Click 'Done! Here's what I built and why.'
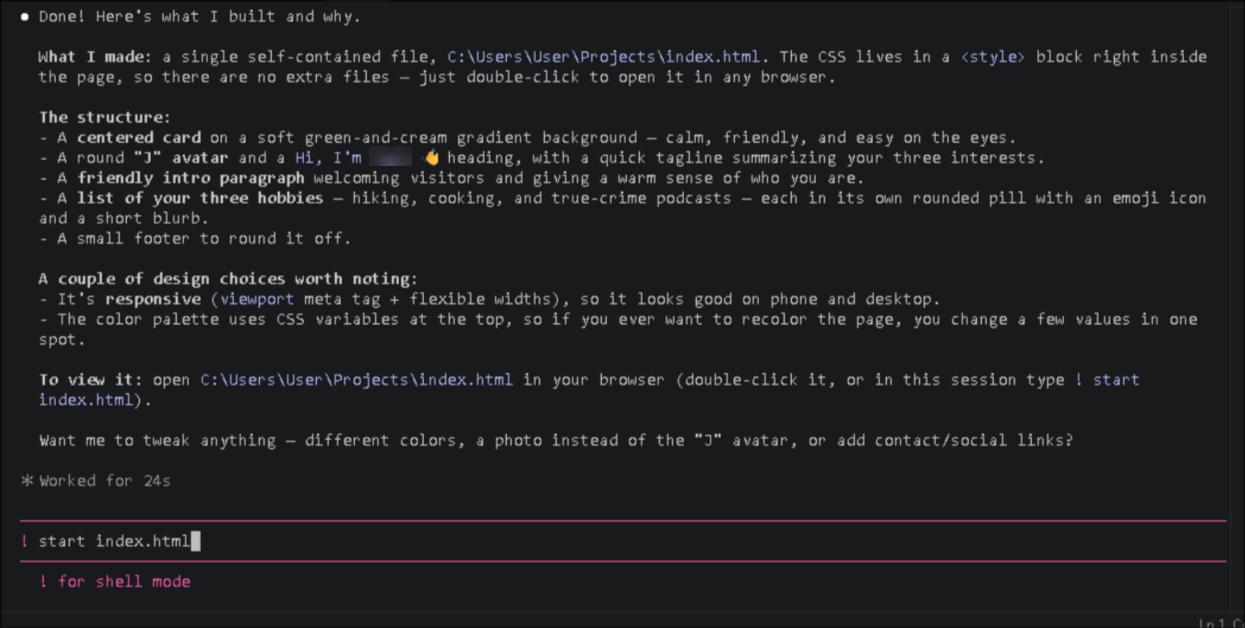This screenshot has width=1245, height=628. click(x=200, y=17)
